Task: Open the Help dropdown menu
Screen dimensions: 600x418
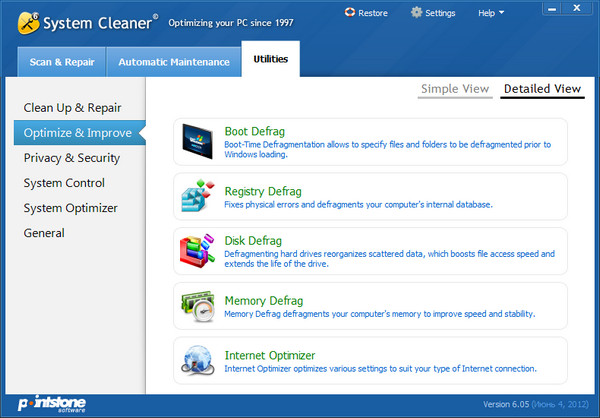Action: 491,13
